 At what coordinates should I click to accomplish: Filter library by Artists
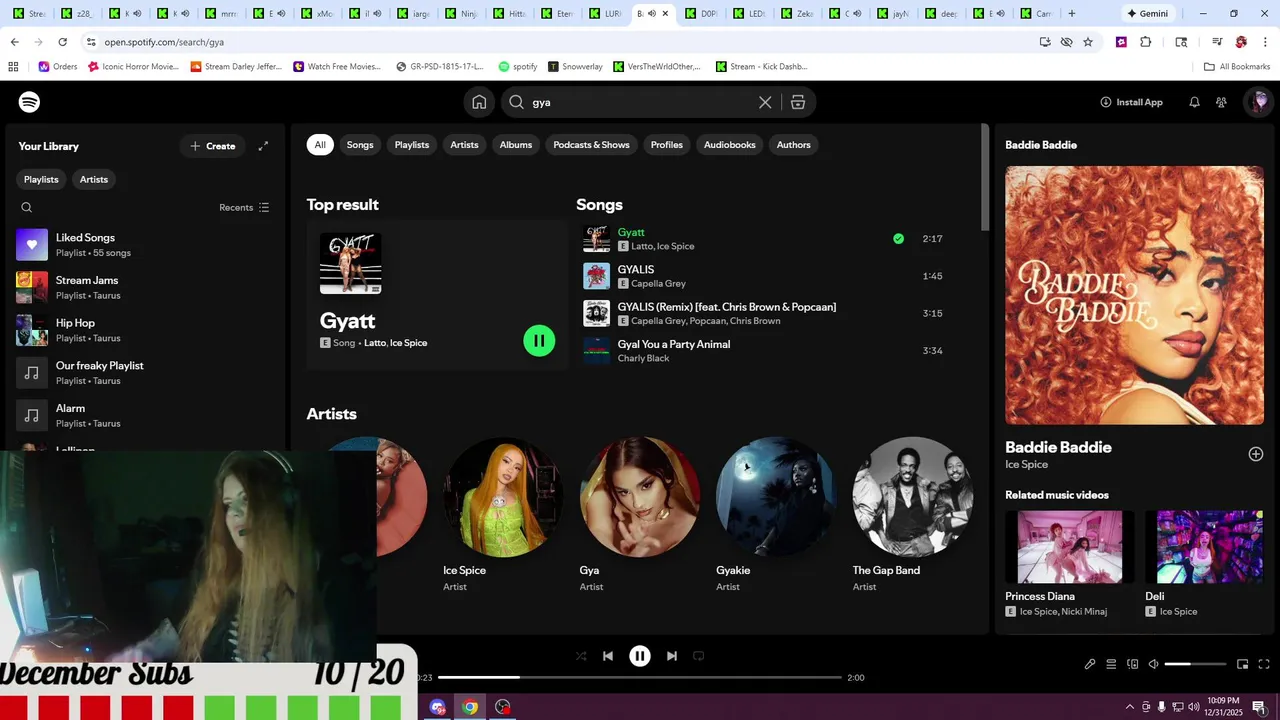pyautogui.click(x=94, y=179)
